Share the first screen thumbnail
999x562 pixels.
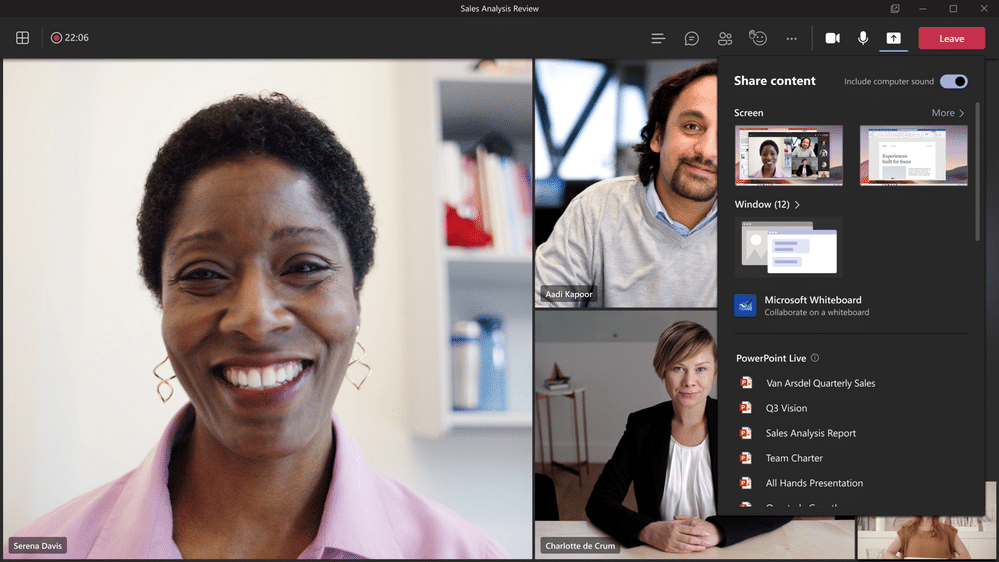pyautogui.click(x=788, y=155)
